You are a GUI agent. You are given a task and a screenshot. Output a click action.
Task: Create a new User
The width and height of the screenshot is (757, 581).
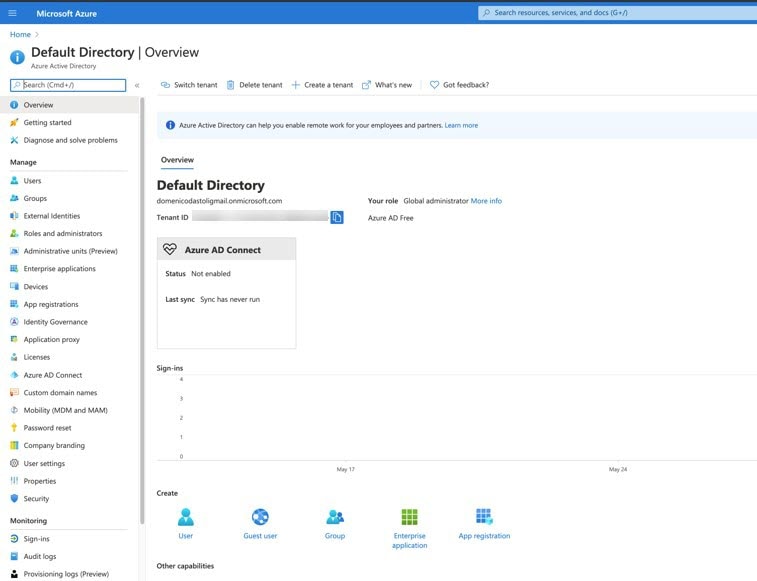[185, 524]
